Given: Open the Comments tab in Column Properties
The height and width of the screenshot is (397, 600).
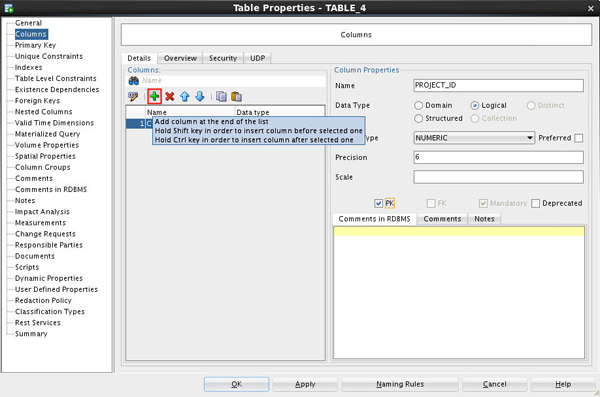Looking at the screenshot, I should [x=442, y=219].
